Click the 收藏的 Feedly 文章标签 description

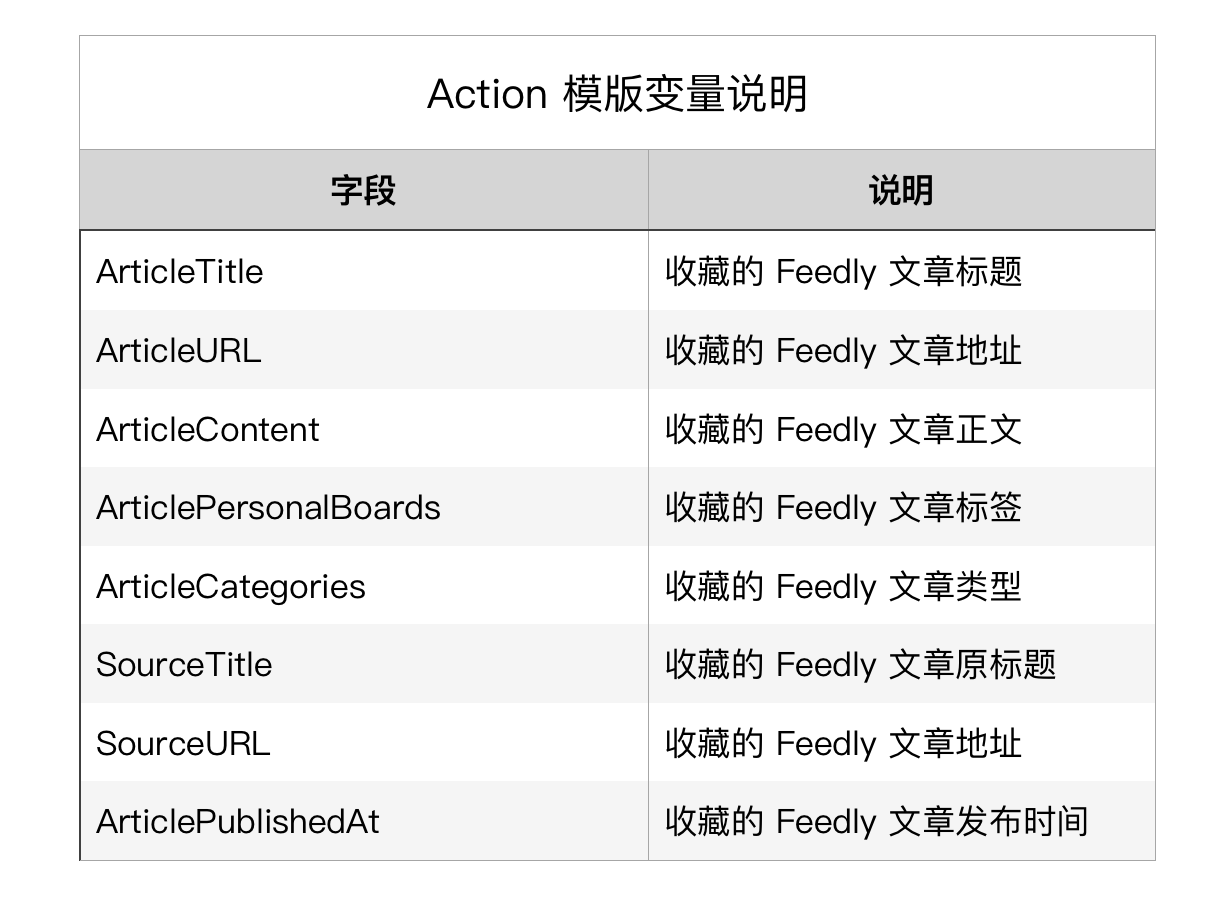click(843, 508)
